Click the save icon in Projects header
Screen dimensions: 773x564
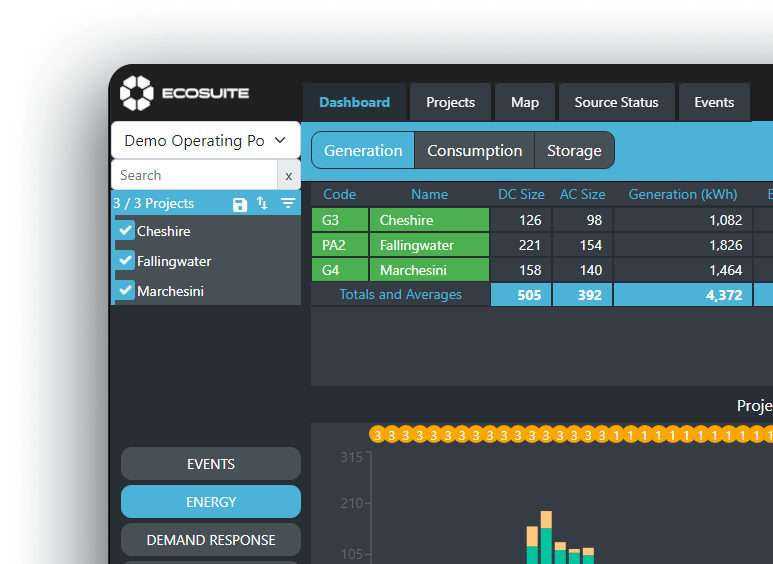(240, 204)
